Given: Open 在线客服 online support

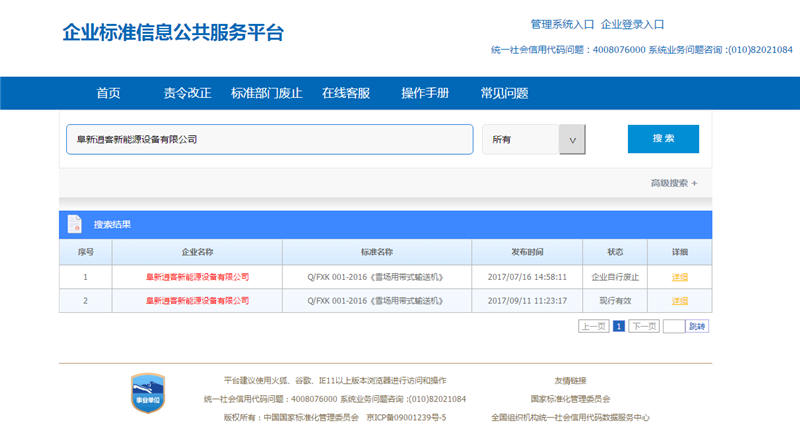Looking at the screenshot, I should tap(346, 93).
